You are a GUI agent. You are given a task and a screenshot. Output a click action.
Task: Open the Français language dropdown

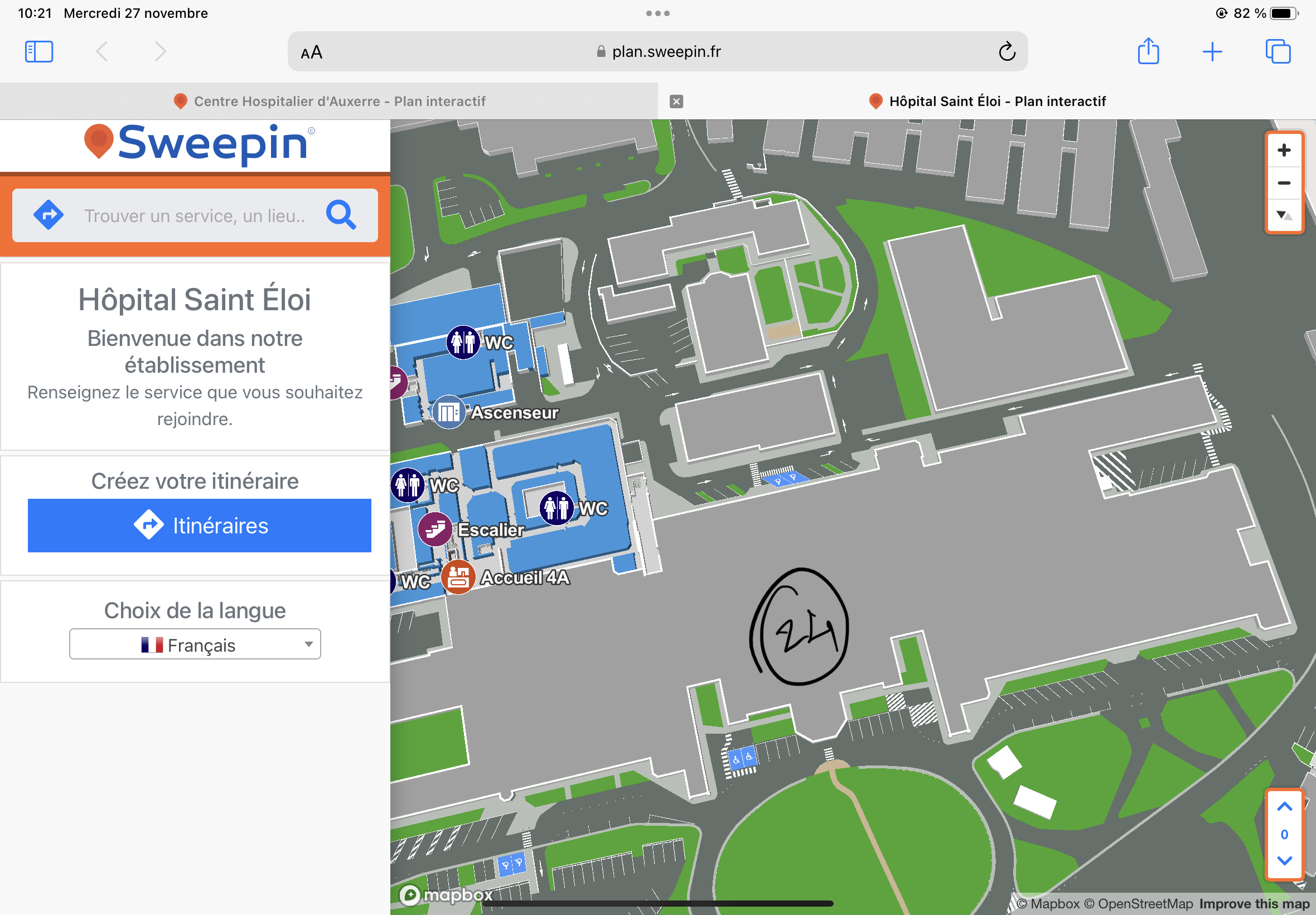tap(195, 644)
